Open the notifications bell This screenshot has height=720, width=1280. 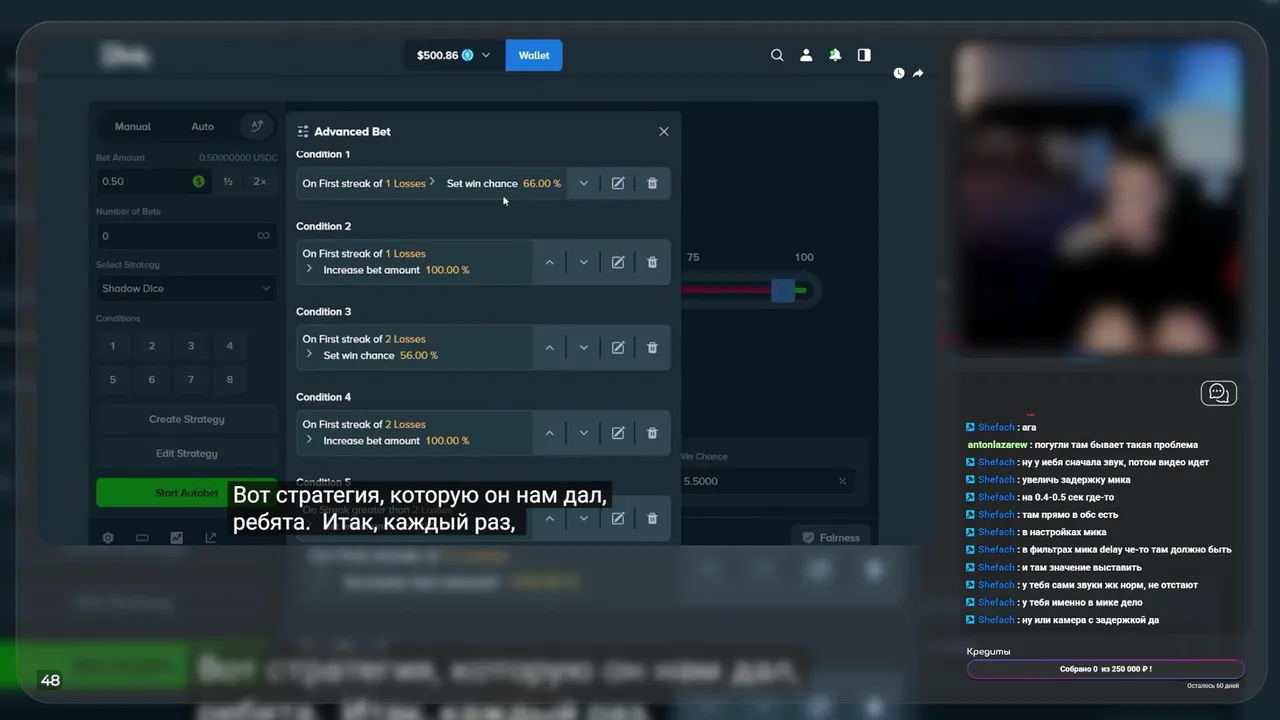(x=835, y=55)
